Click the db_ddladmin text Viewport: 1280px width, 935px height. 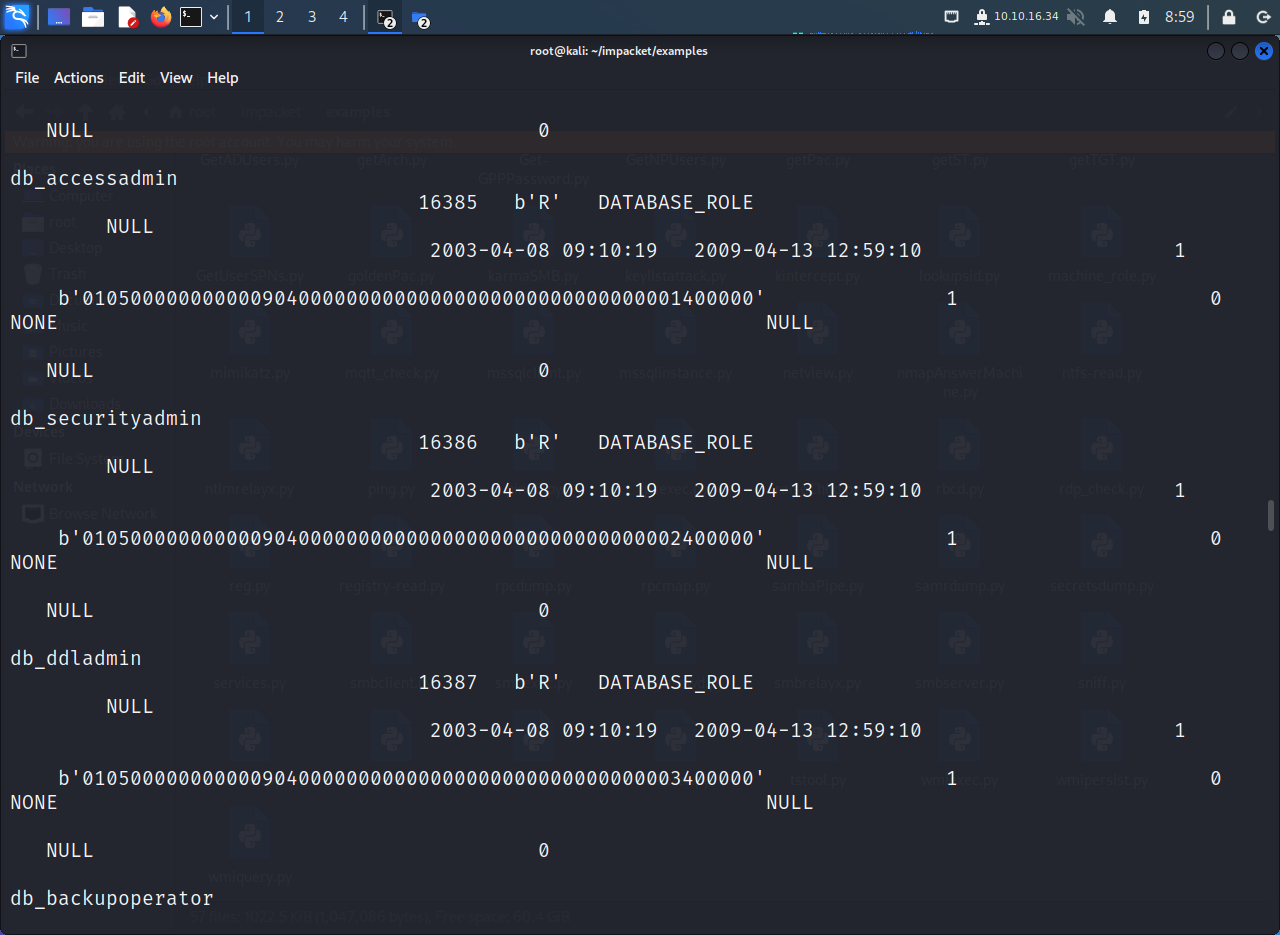tap(76, 659)
